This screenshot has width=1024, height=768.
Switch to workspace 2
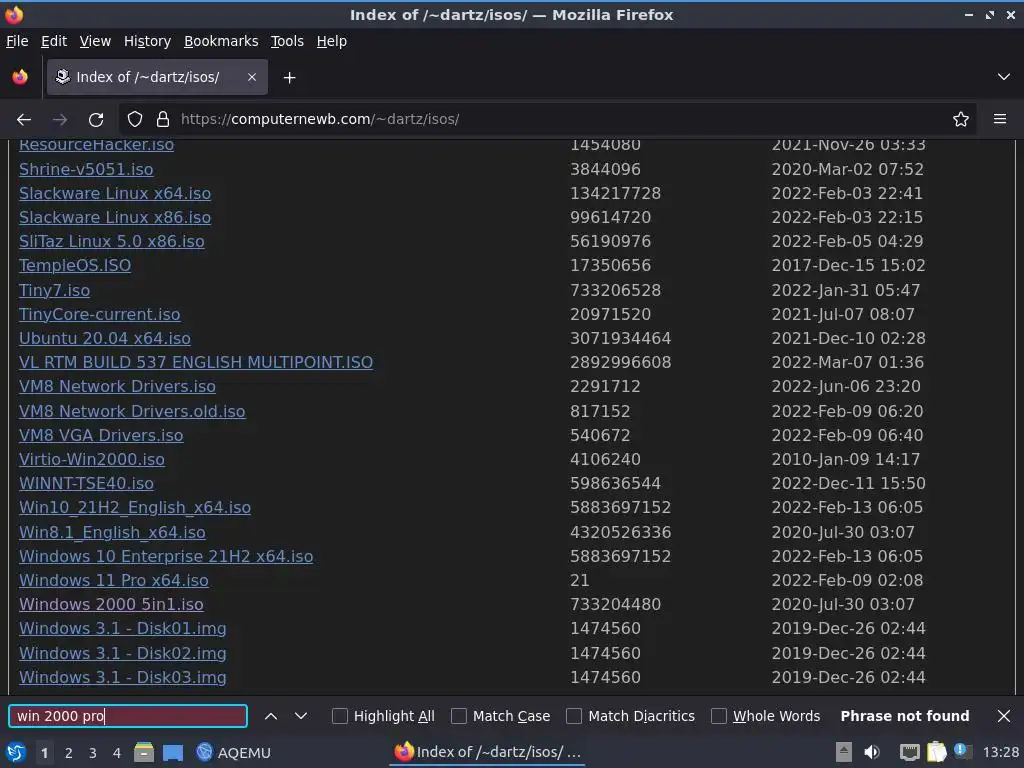pos(69,753)
